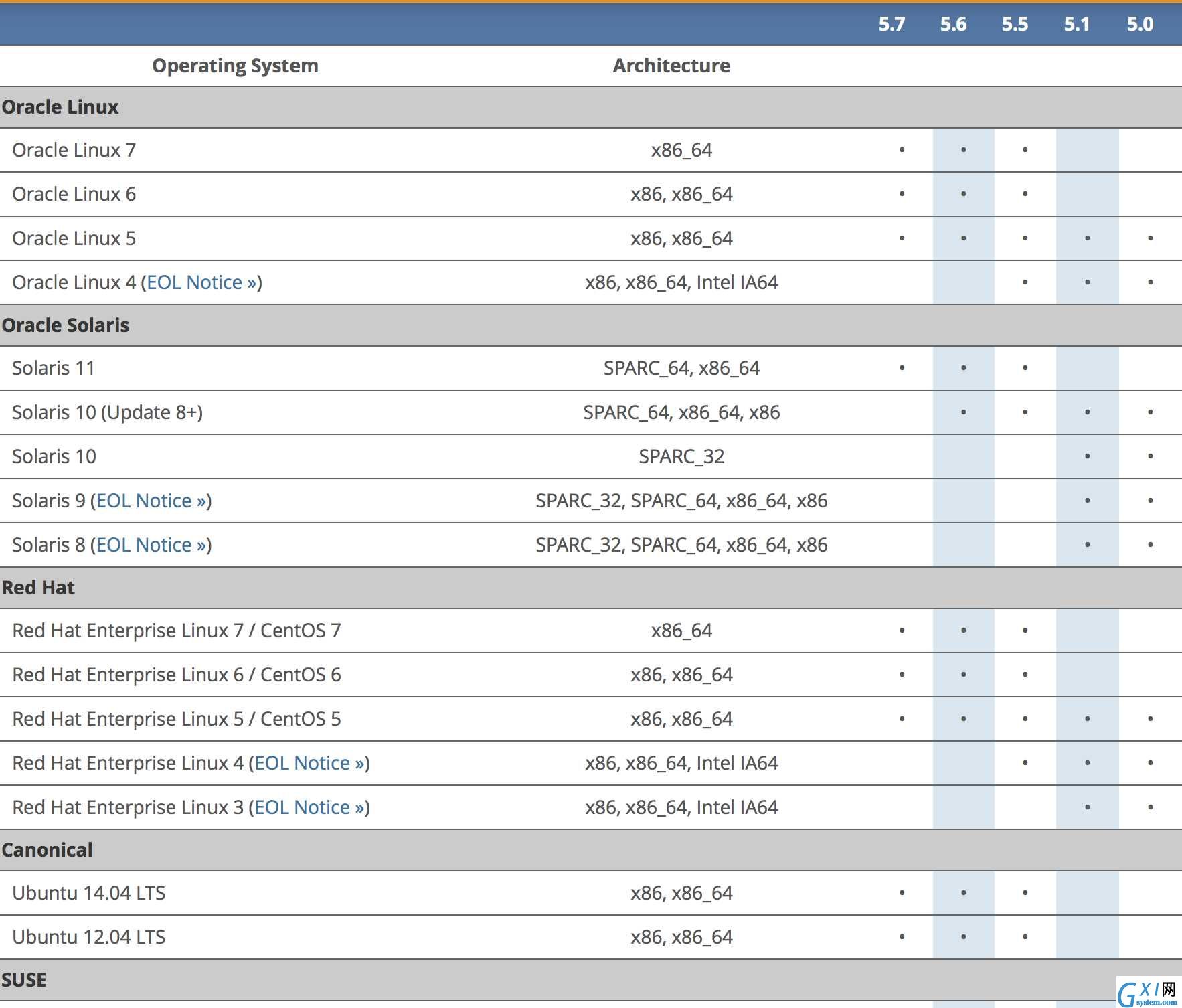Open the Oracle Linux 4 EOL Notice link
Viewport: 1182px width, 1008px height.
202,282
